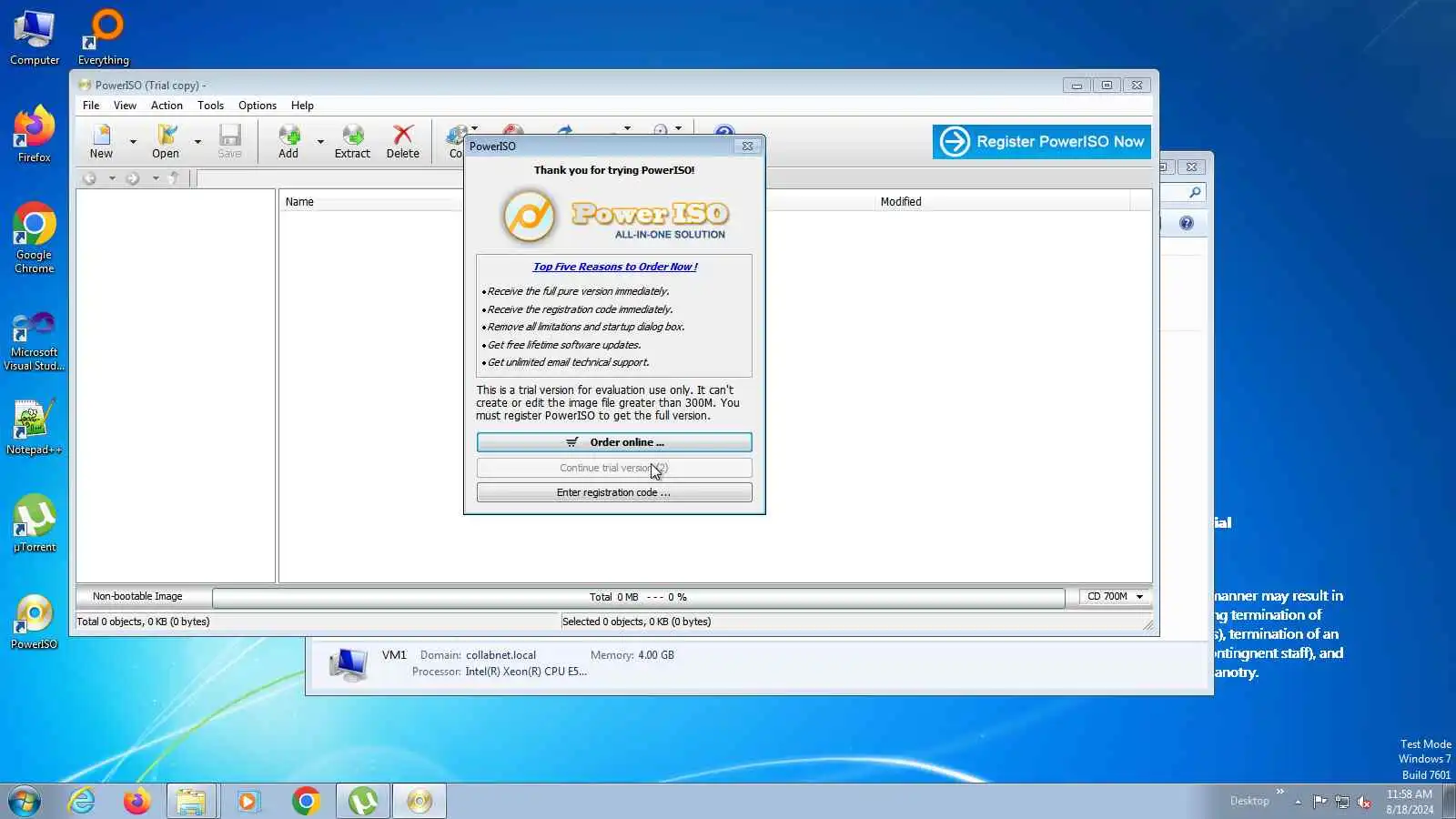1456x819 pixels.
Task: Expand the New button dropdown arrow
Action: (x=133, y=142)
